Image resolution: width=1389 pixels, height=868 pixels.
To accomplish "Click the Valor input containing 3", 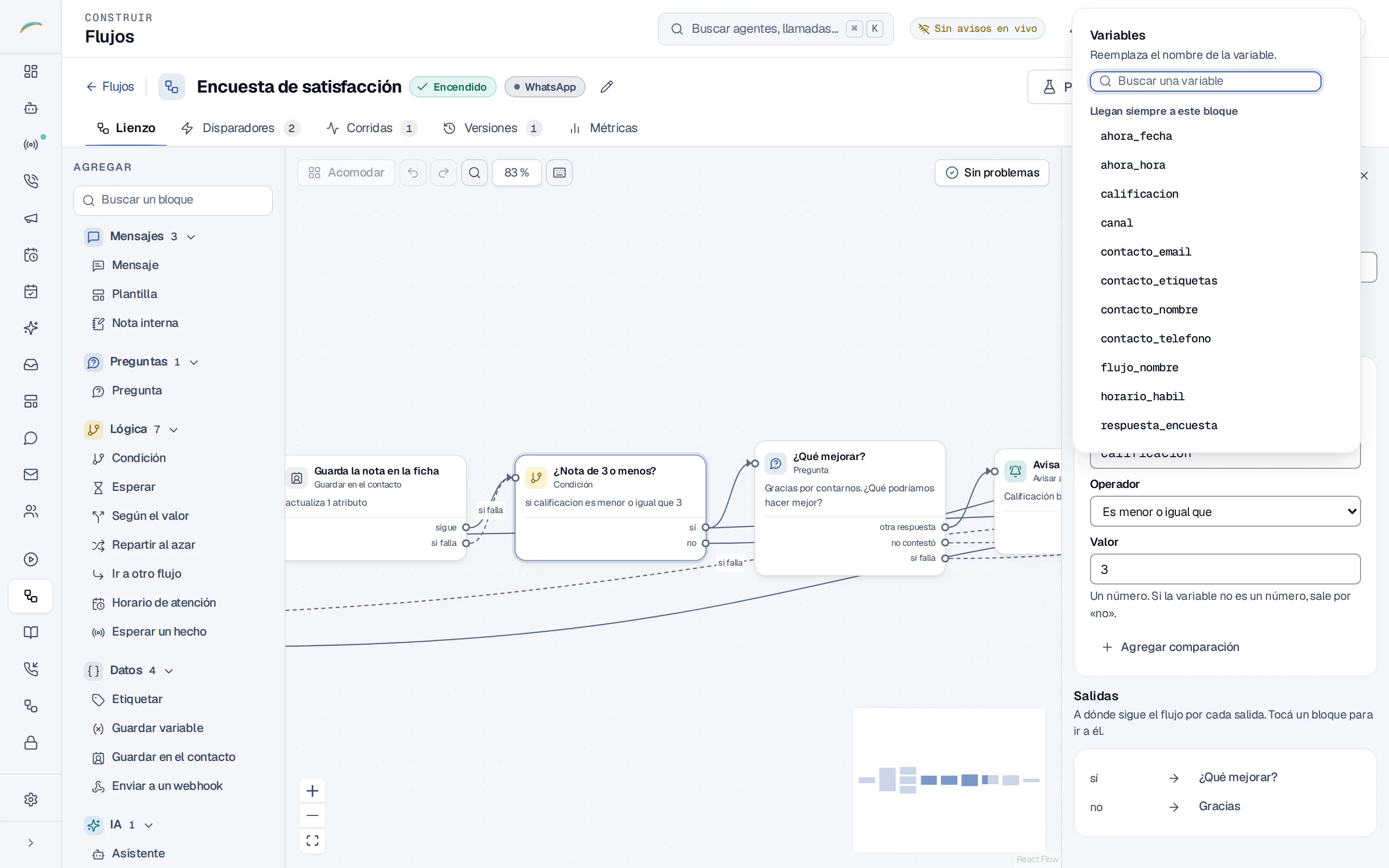I will pyautogui.click(x=1225, y=570).
